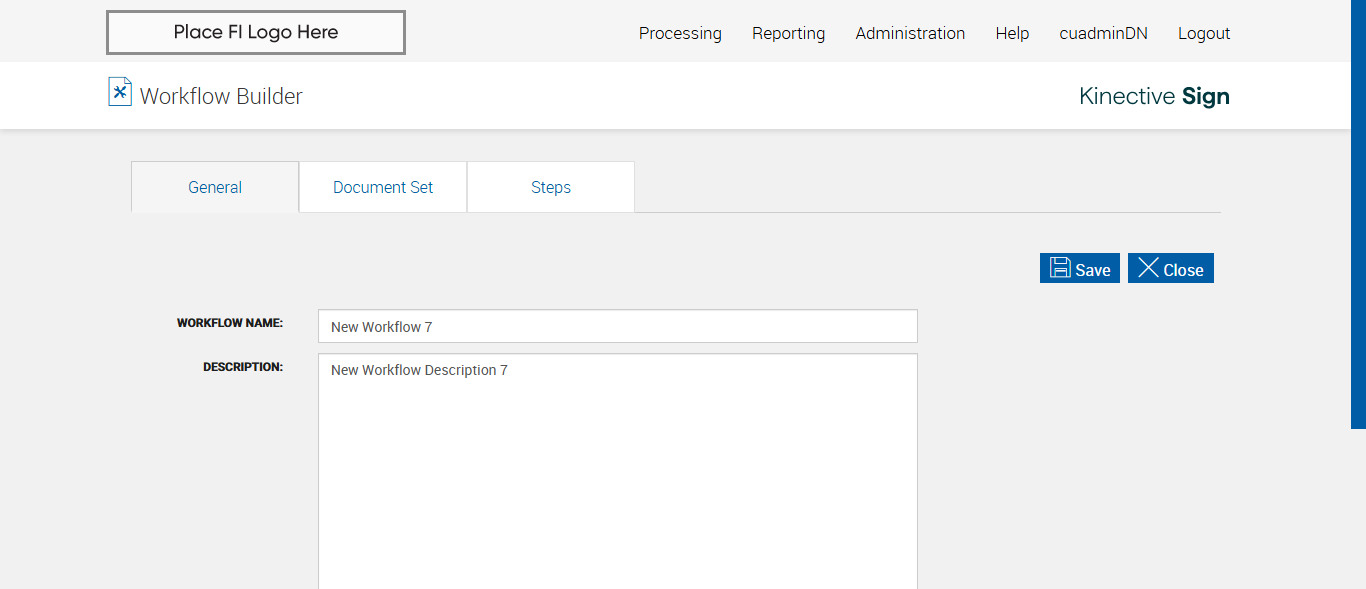Screen dimensions: 1366x589
Task: Switch to the Document Set tab
Action: (383, 187)
